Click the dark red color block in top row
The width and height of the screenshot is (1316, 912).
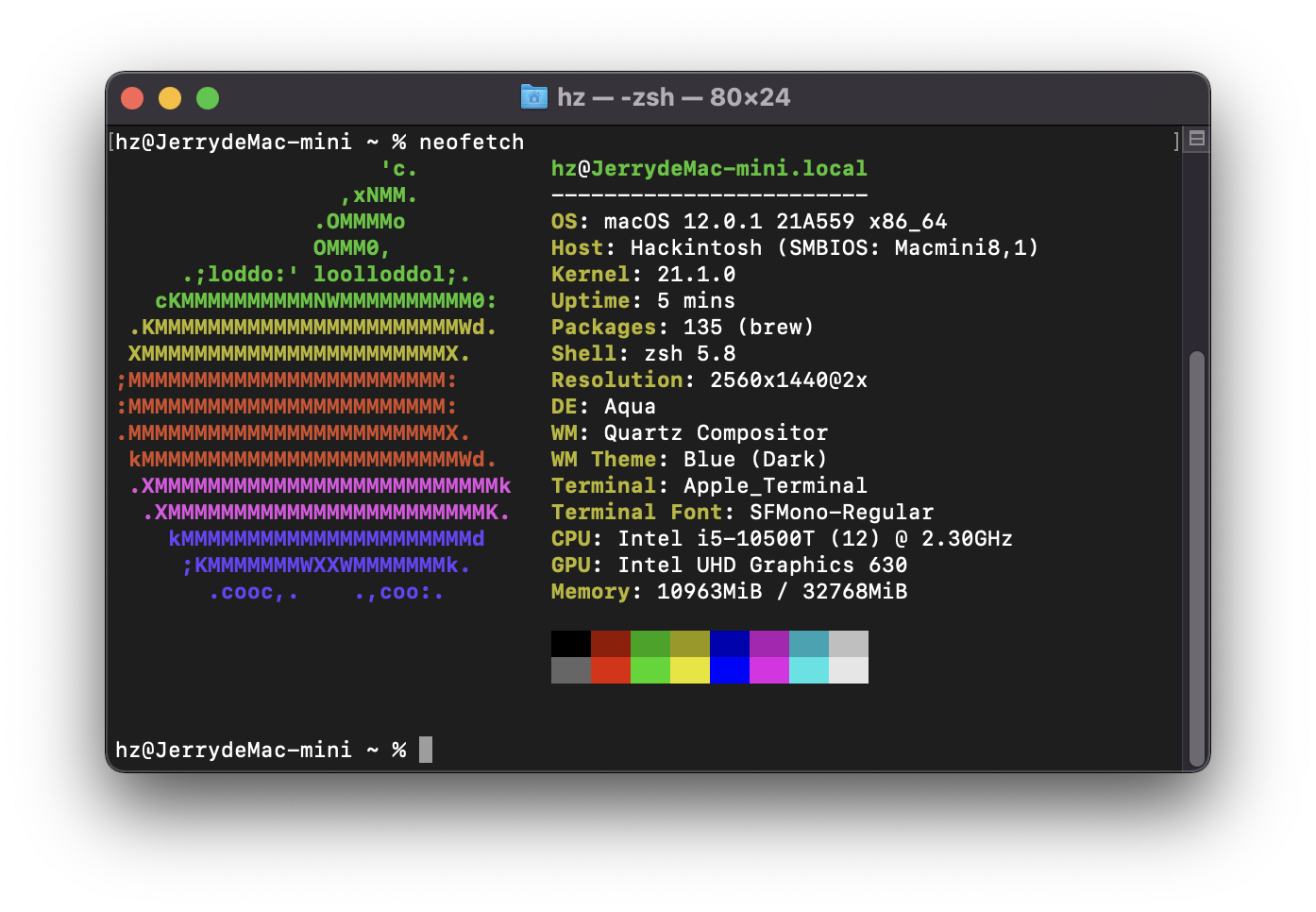click(x=611, y=644)
